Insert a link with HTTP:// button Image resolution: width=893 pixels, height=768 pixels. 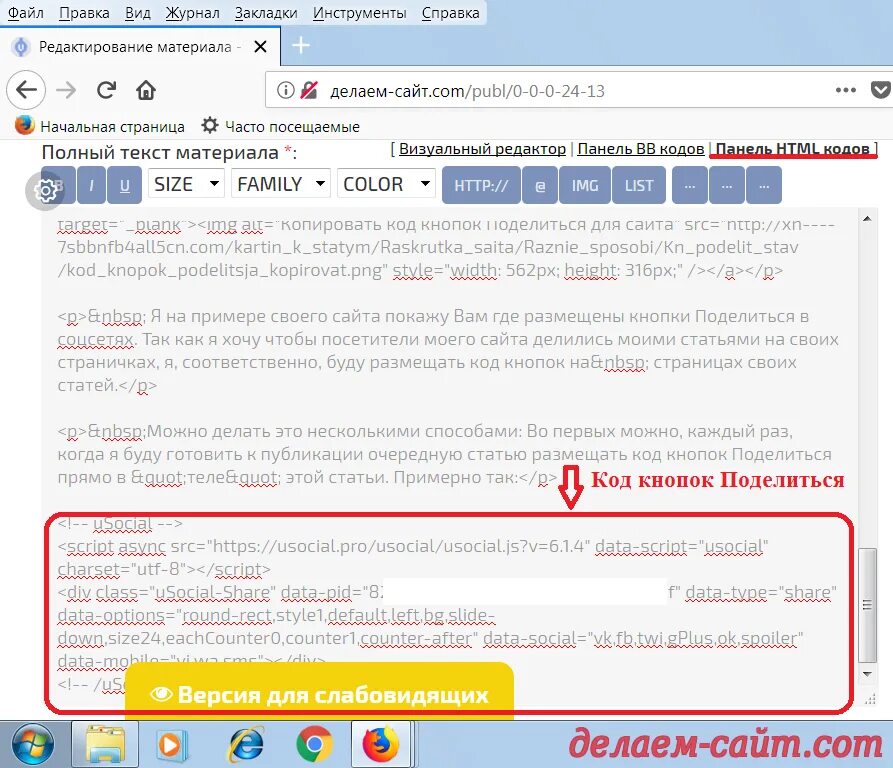(x=481, y=185)
